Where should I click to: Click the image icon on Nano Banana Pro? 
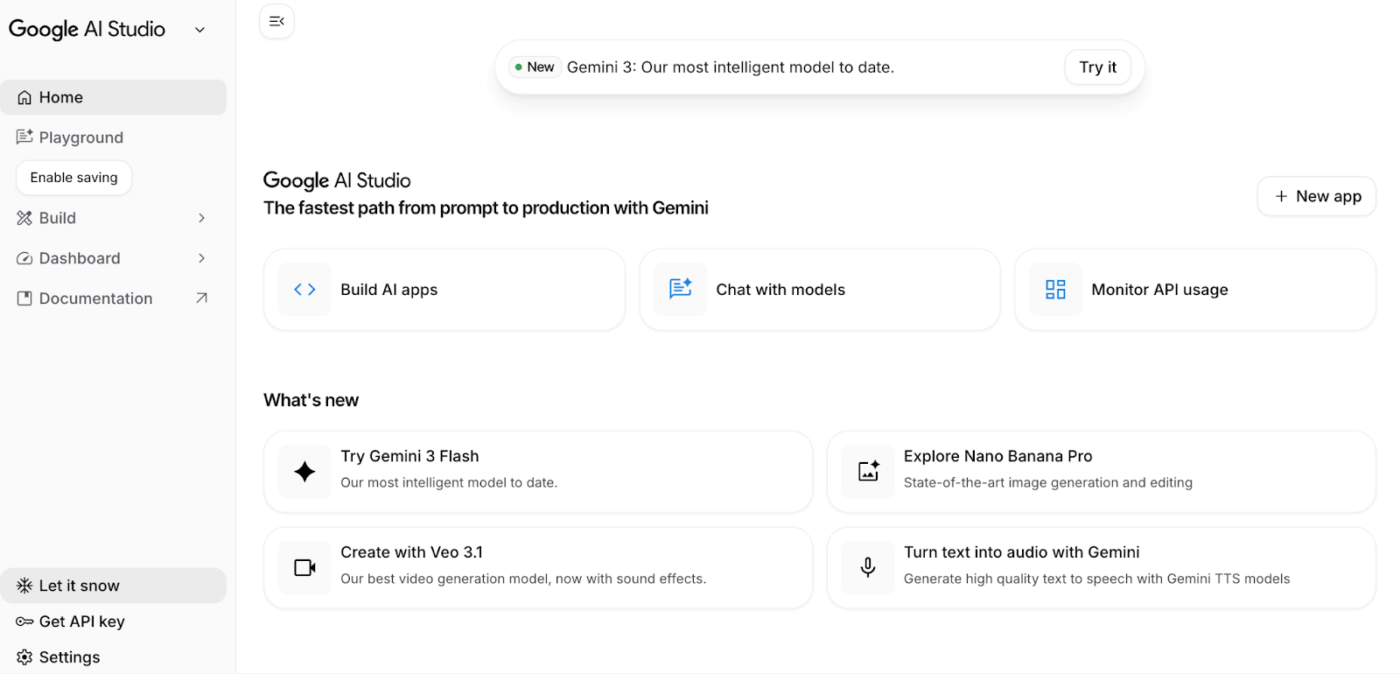coord(867,470)
